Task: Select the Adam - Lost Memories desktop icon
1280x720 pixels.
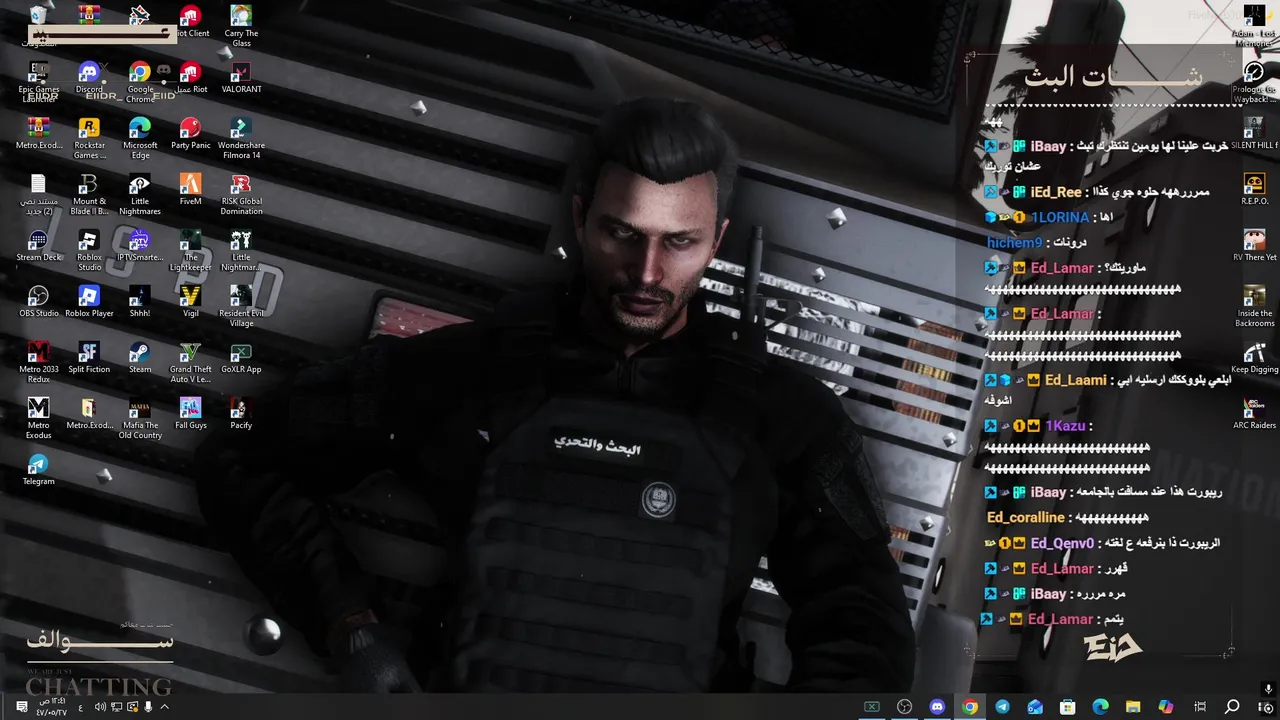Action: pos(1254,26)
